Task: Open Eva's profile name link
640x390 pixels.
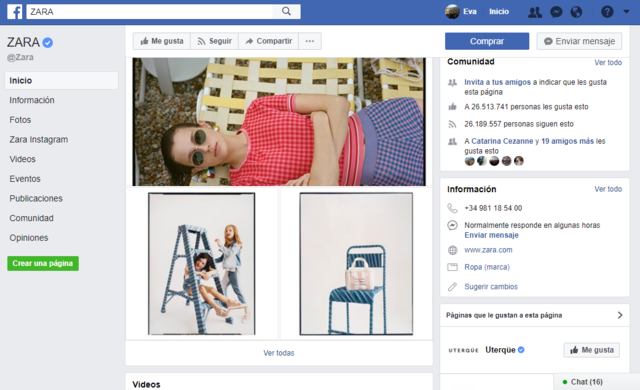Action: click(470, 12)
